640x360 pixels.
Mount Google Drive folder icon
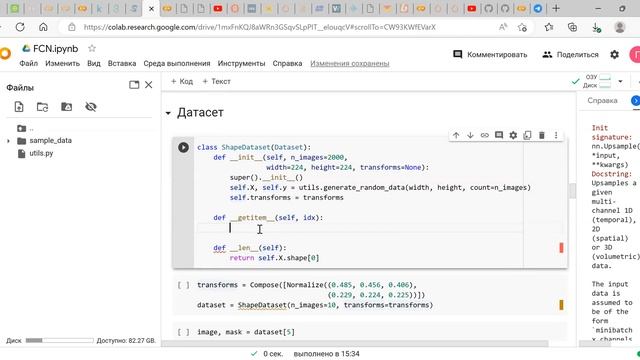[66, 107]
